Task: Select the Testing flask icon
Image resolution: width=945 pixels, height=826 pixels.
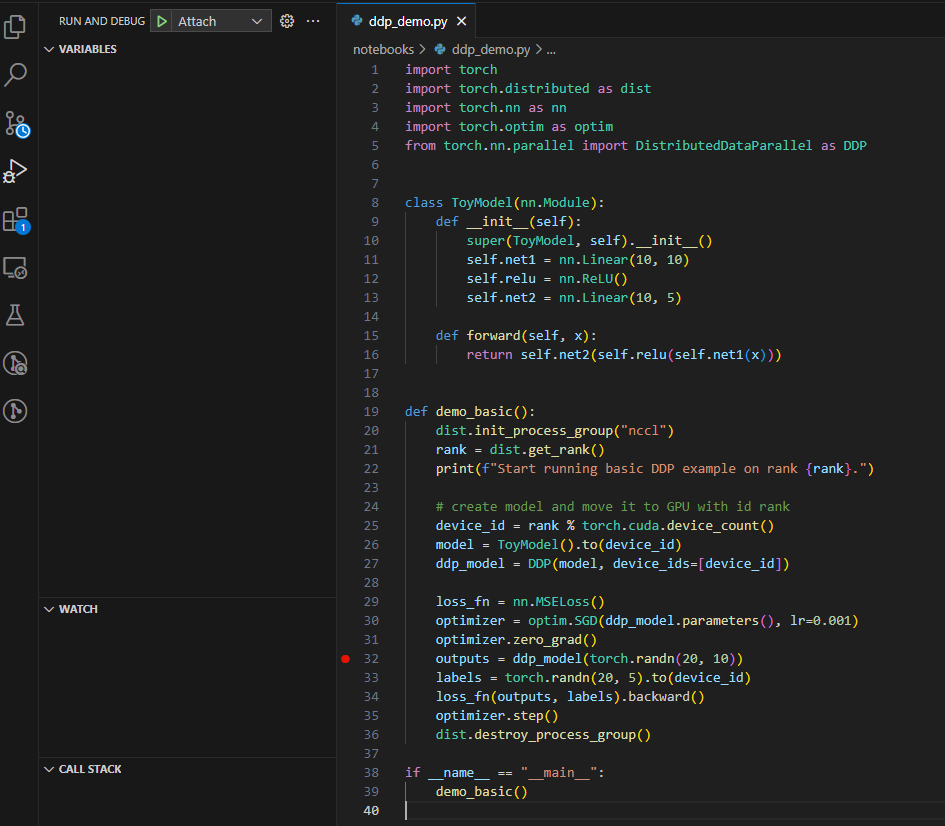Action: point(15,315)
